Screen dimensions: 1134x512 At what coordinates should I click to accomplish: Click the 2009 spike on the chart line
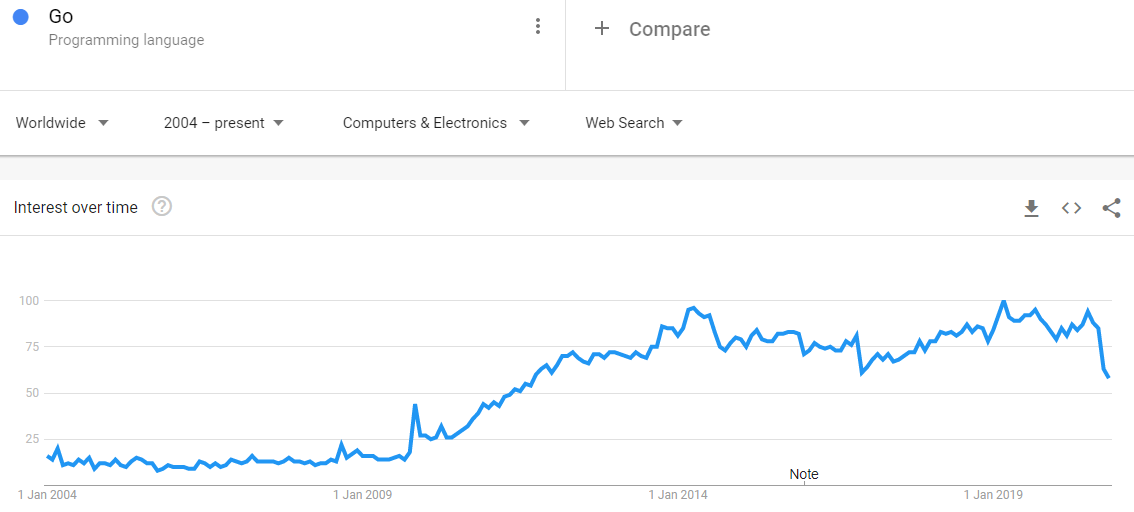(x=414, y=405)
